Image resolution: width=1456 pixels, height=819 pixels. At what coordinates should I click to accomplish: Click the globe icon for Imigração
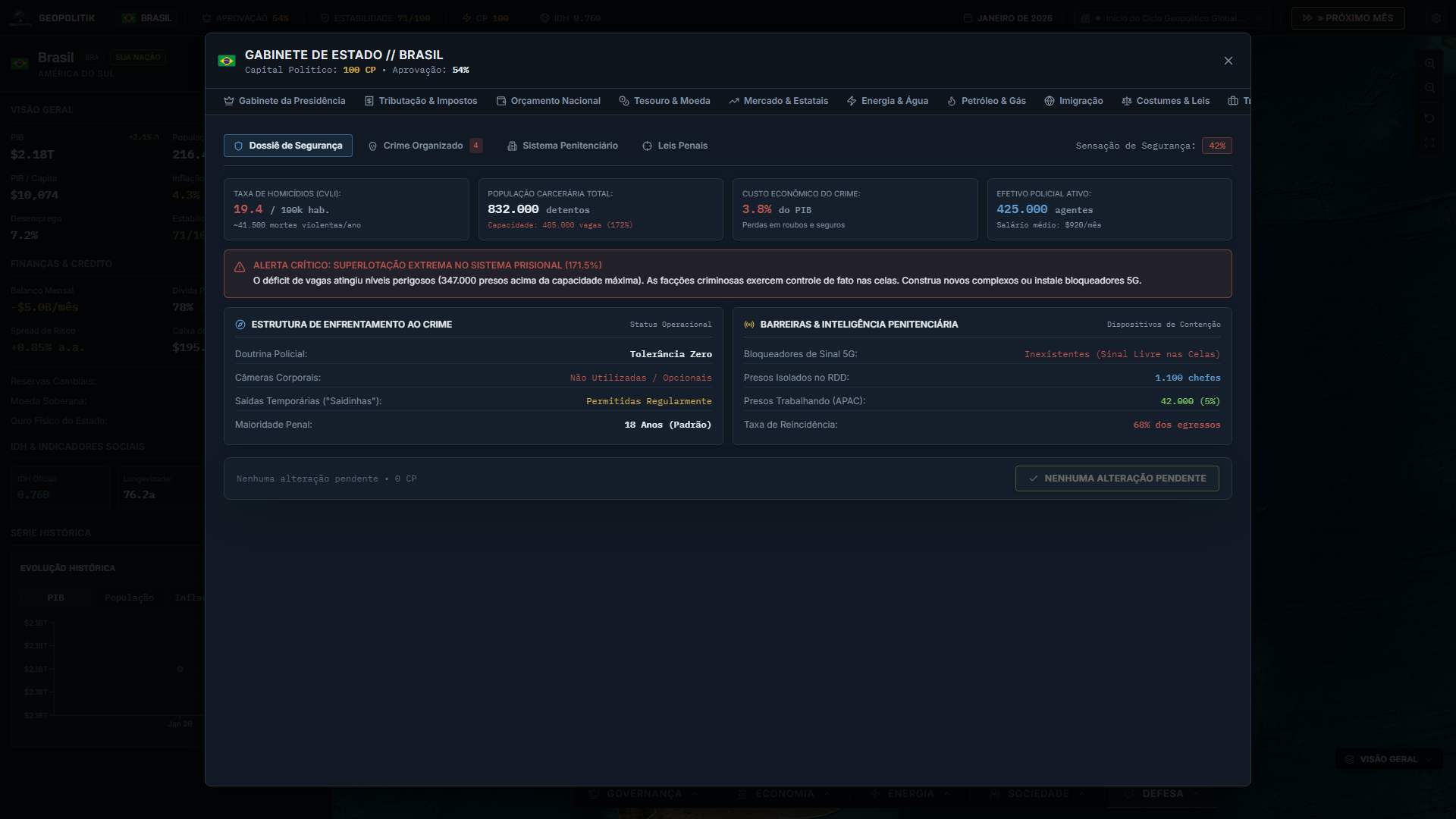click(1050, 101)
